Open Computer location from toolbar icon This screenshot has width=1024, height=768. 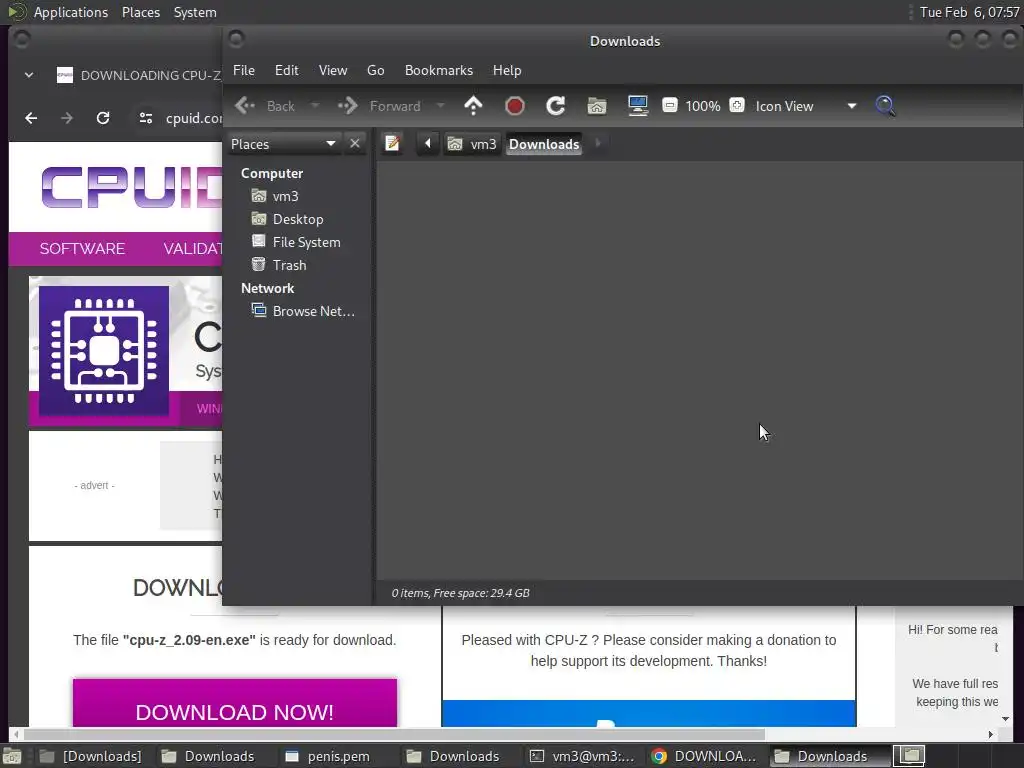click(x=637, y=106)
